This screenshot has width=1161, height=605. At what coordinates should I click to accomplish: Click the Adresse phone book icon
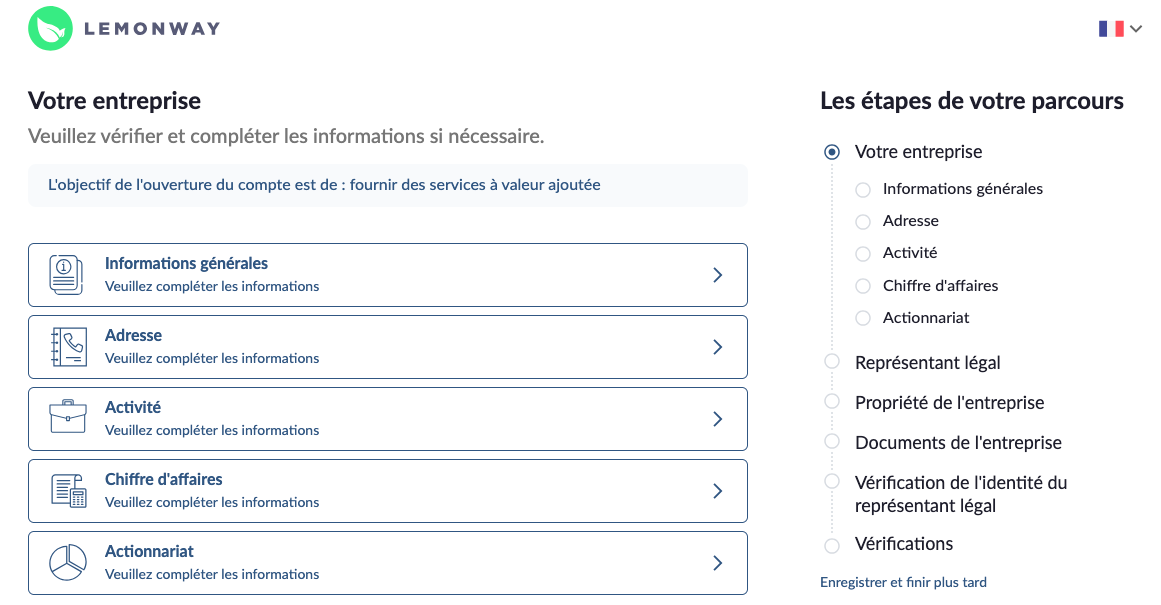coord(67,347)
